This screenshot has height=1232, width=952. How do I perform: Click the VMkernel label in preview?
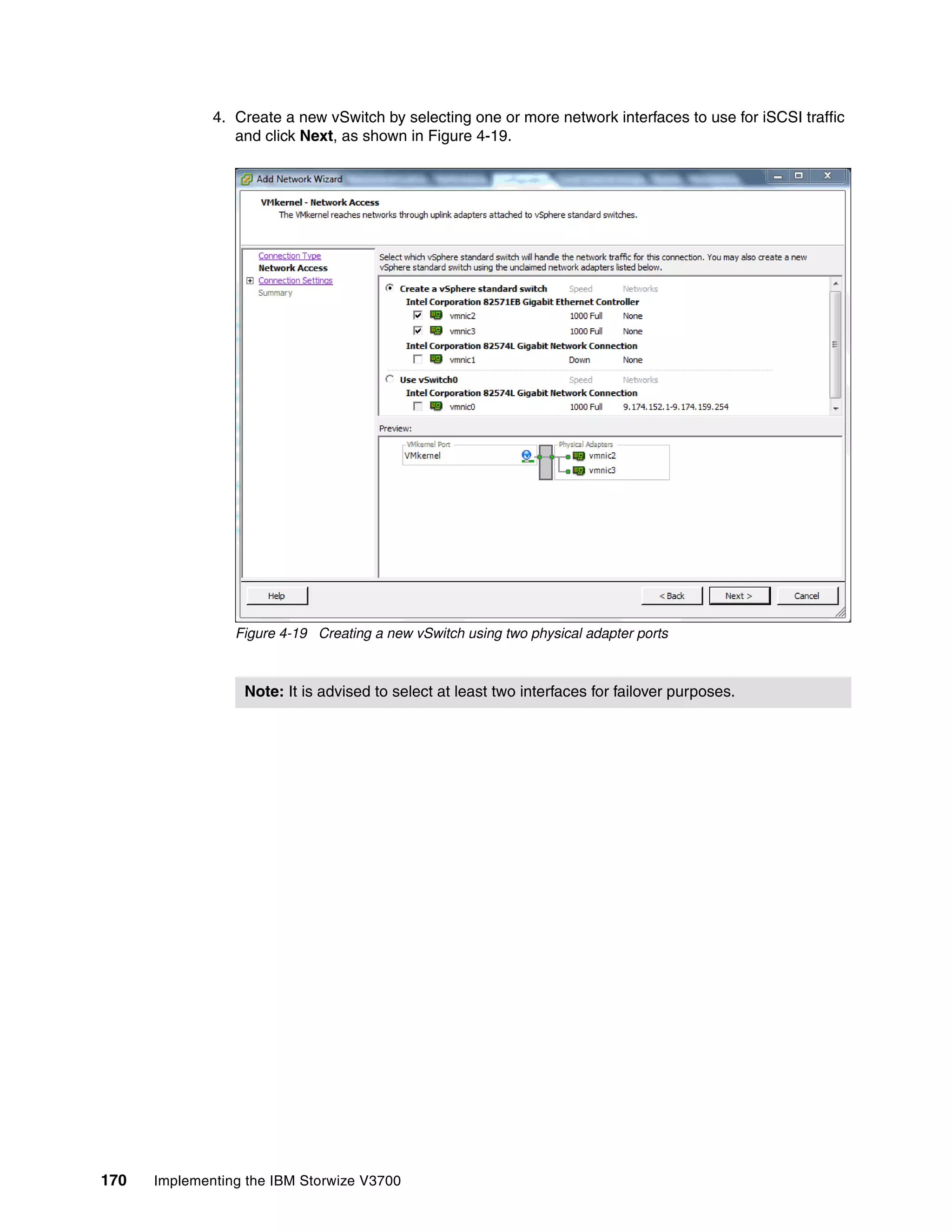click(423, 456)
